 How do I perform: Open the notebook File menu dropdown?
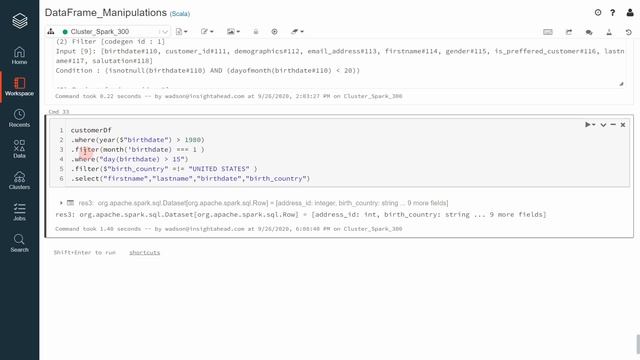coord(181,31)
